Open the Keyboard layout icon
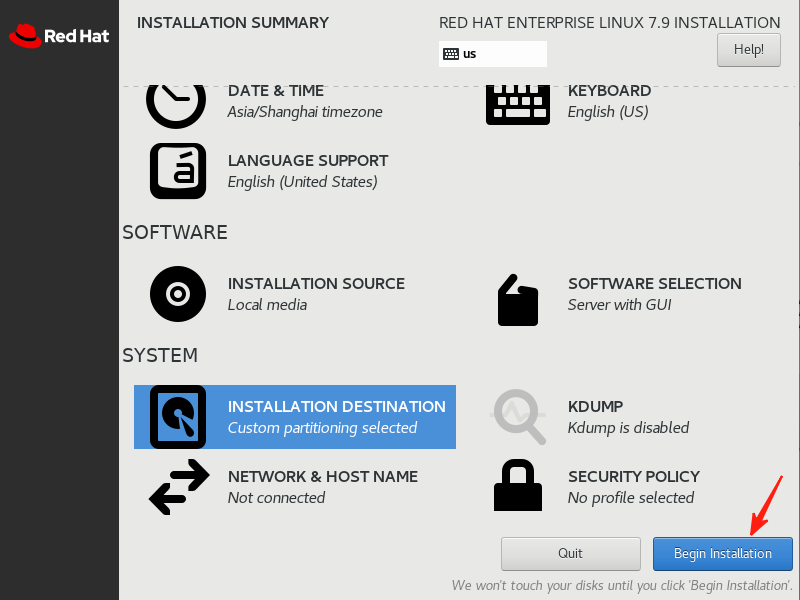Image resolution: width=800 pixels, height=600 pixels. pyautogui.click(x=518, y=105)
